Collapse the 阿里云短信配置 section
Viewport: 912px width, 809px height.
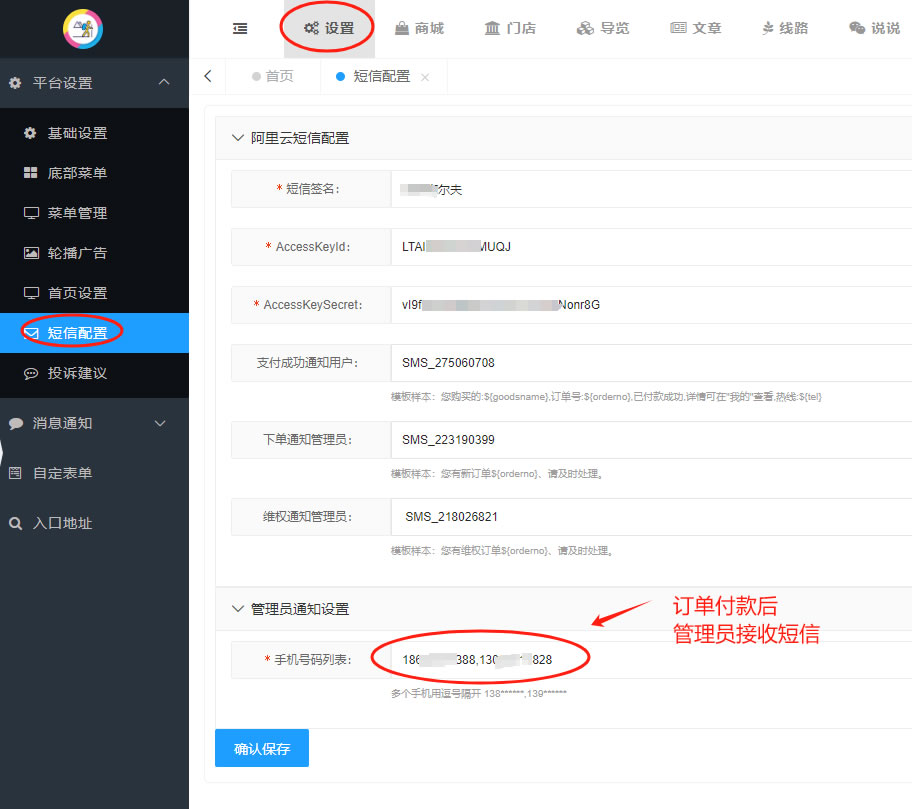coord(238,138)
